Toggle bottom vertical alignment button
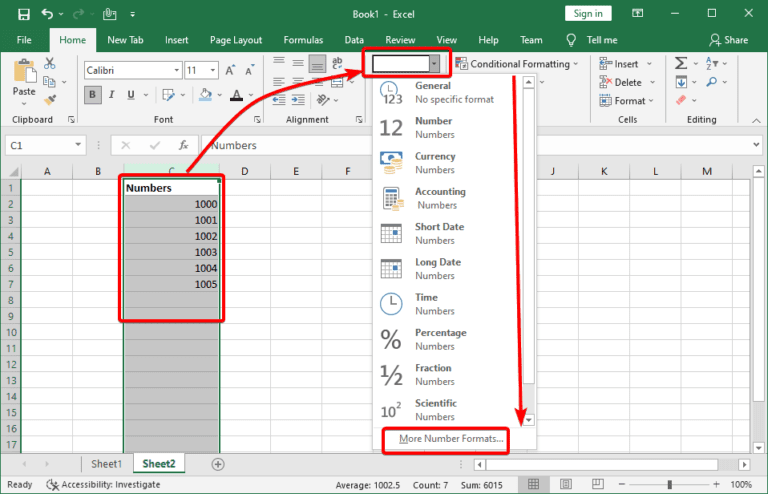The height and width of the screenshot is (494, 768). point(317,64)
